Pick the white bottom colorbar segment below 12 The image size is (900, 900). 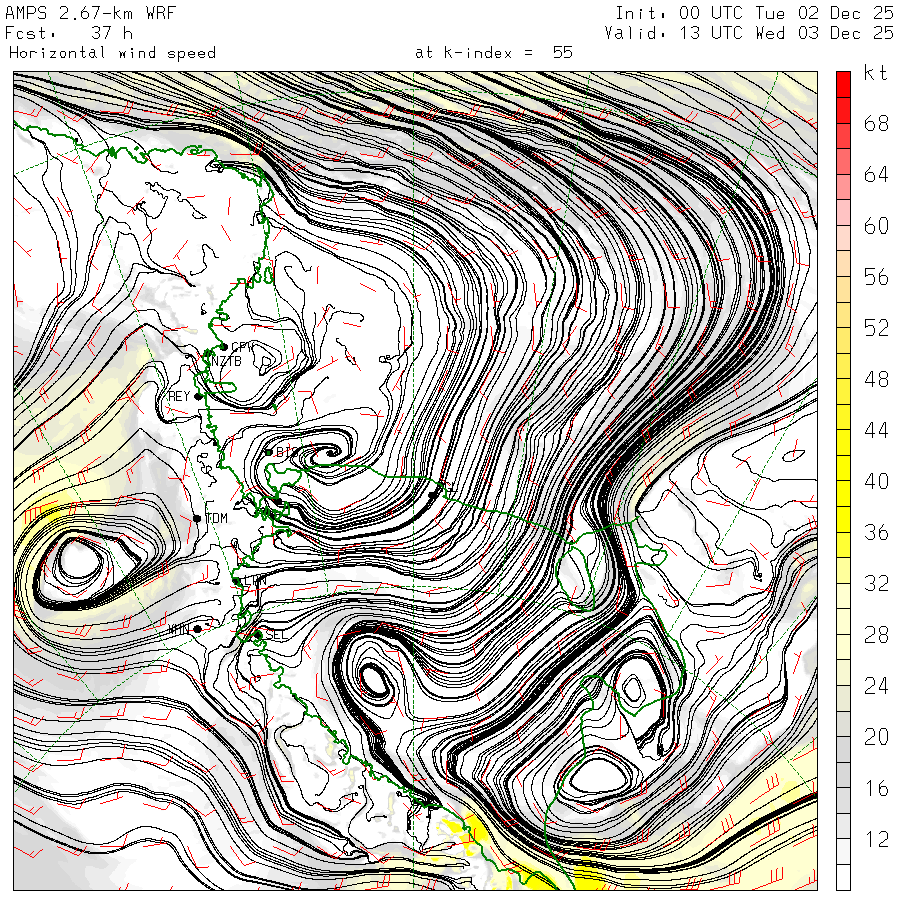point(843,877)
